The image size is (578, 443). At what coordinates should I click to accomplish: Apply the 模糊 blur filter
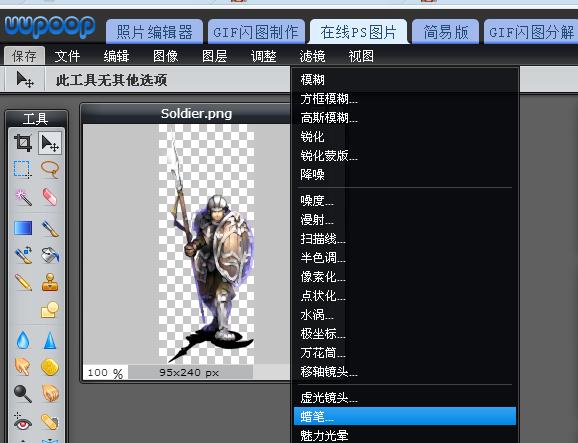[405, 80]
